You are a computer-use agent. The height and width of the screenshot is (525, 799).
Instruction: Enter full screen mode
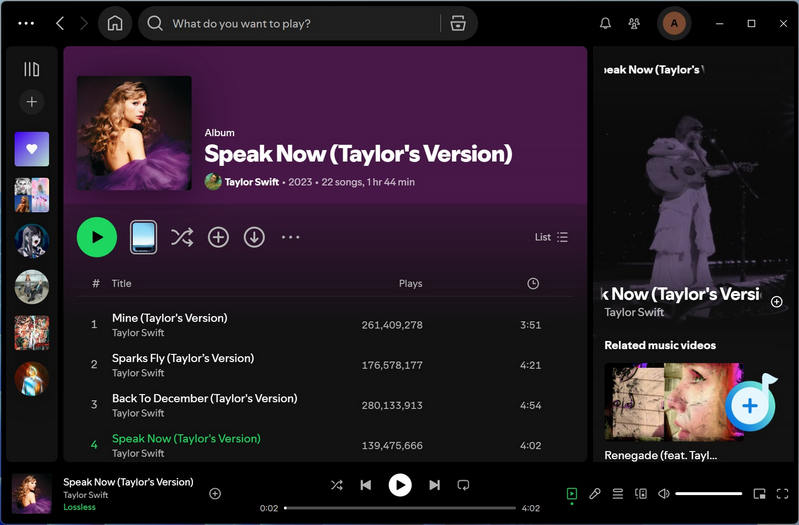click(x=782, y=493)
